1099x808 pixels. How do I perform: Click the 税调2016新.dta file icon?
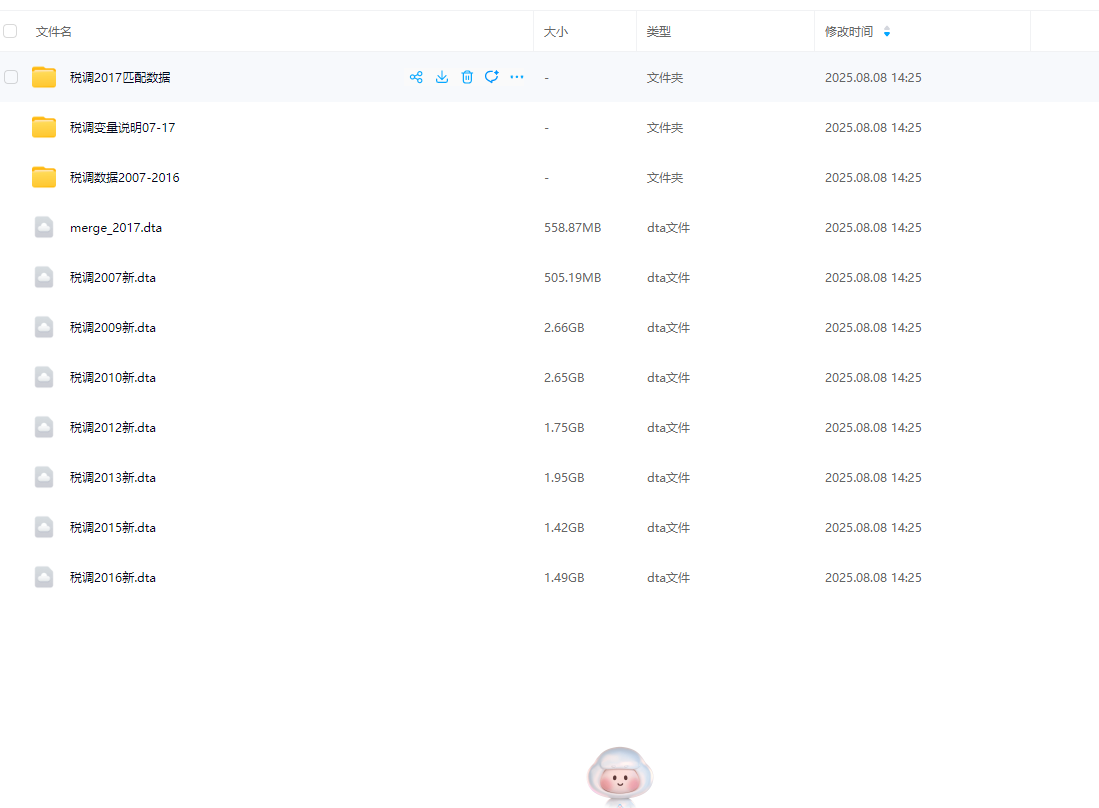44,577
